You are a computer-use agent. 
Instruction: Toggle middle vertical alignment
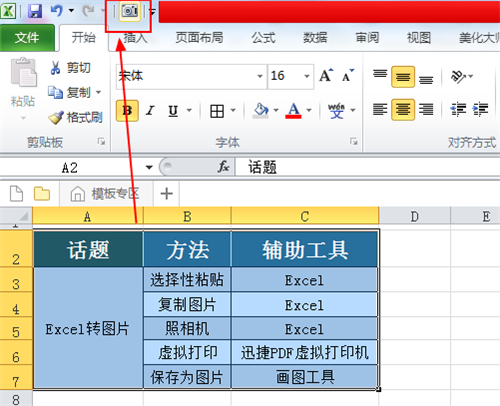click(x=403, y=77)
